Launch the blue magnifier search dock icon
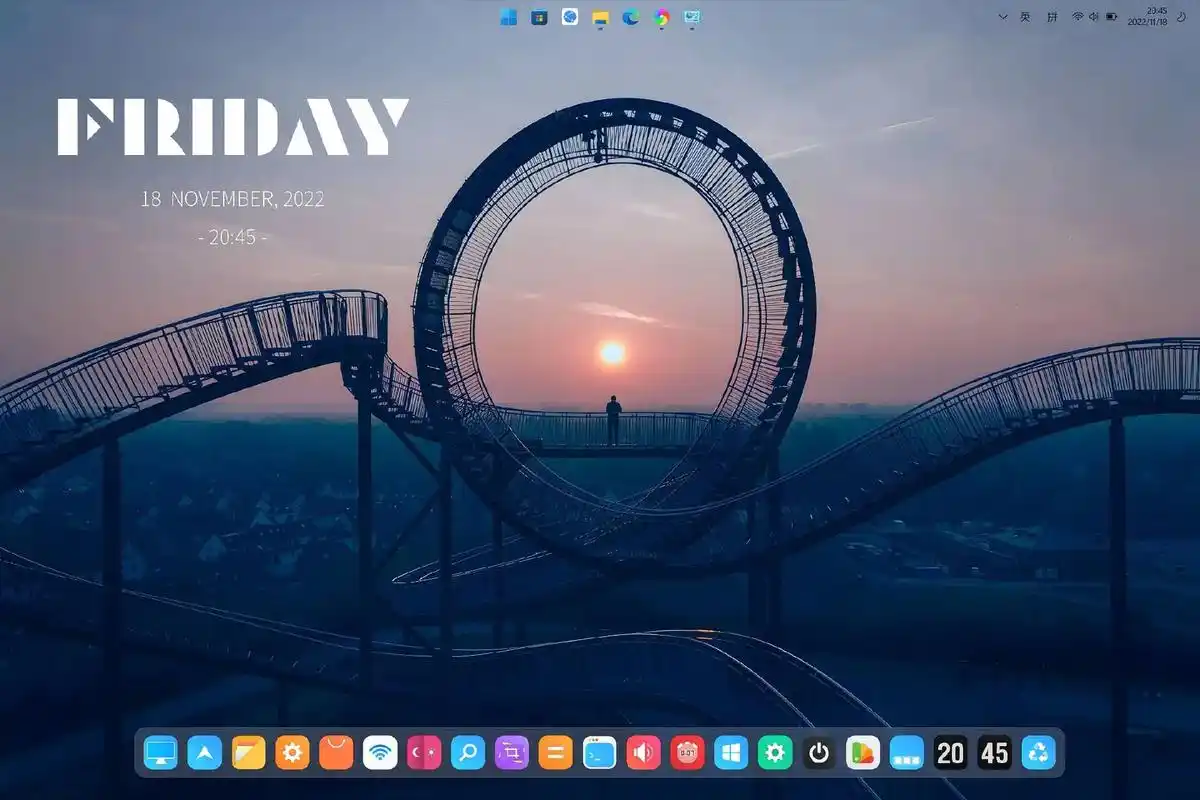 coord(467,752)
